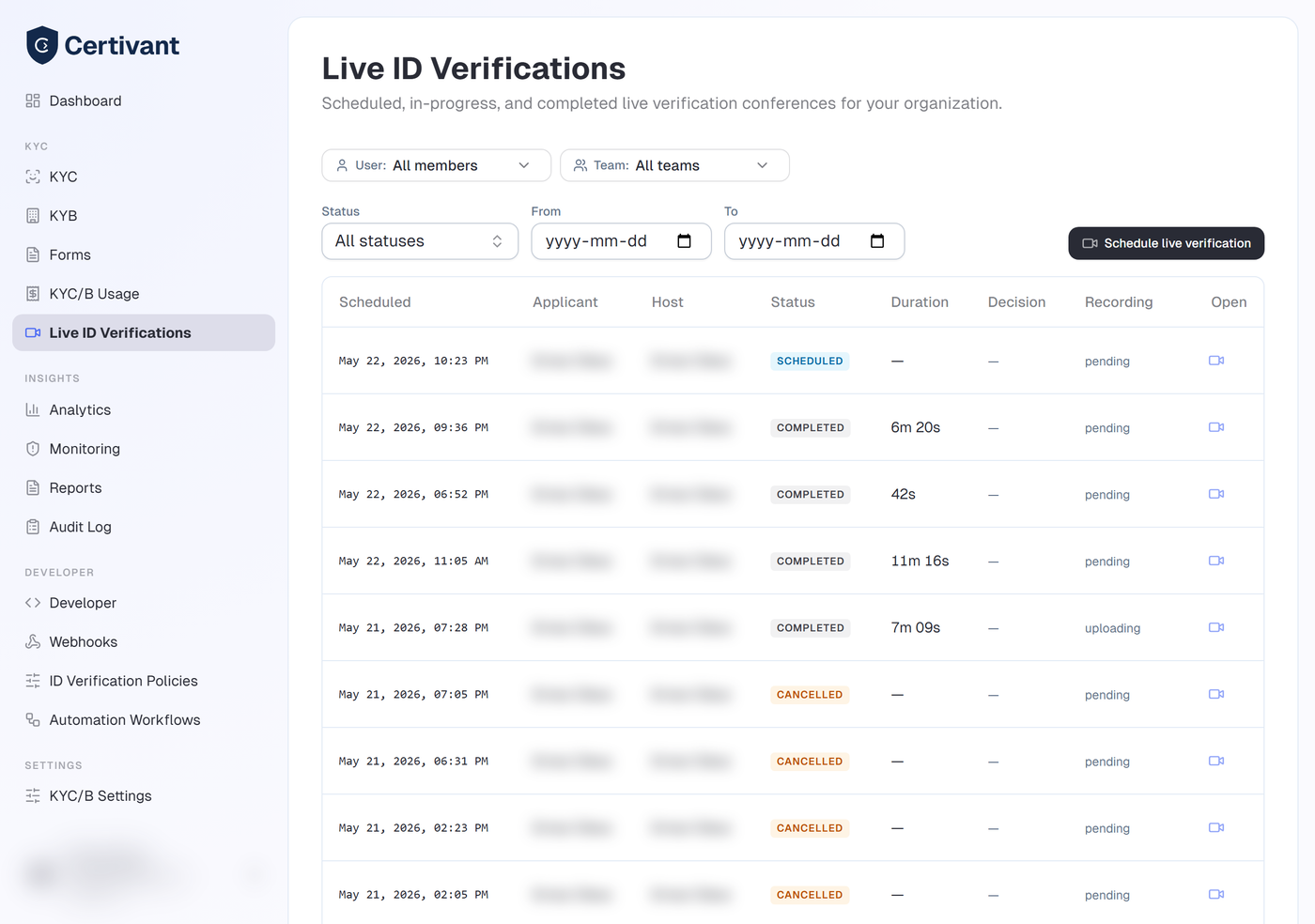Click the 6m 20s duration value
The width and height of the screenshot is (1315, 924).
916,427
